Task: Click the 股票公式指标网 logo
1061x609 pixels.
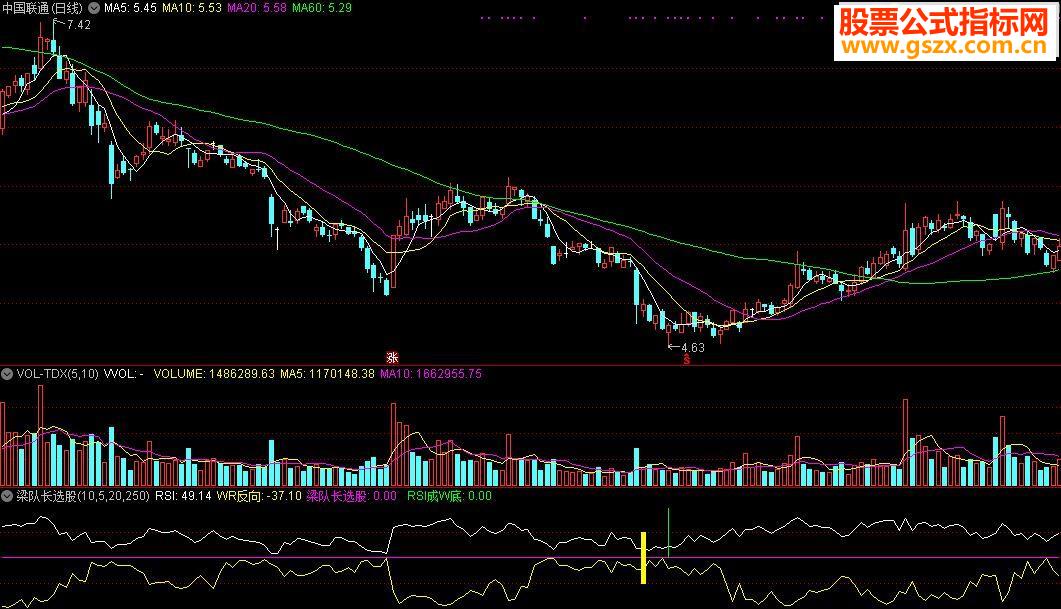Action: 944,22
